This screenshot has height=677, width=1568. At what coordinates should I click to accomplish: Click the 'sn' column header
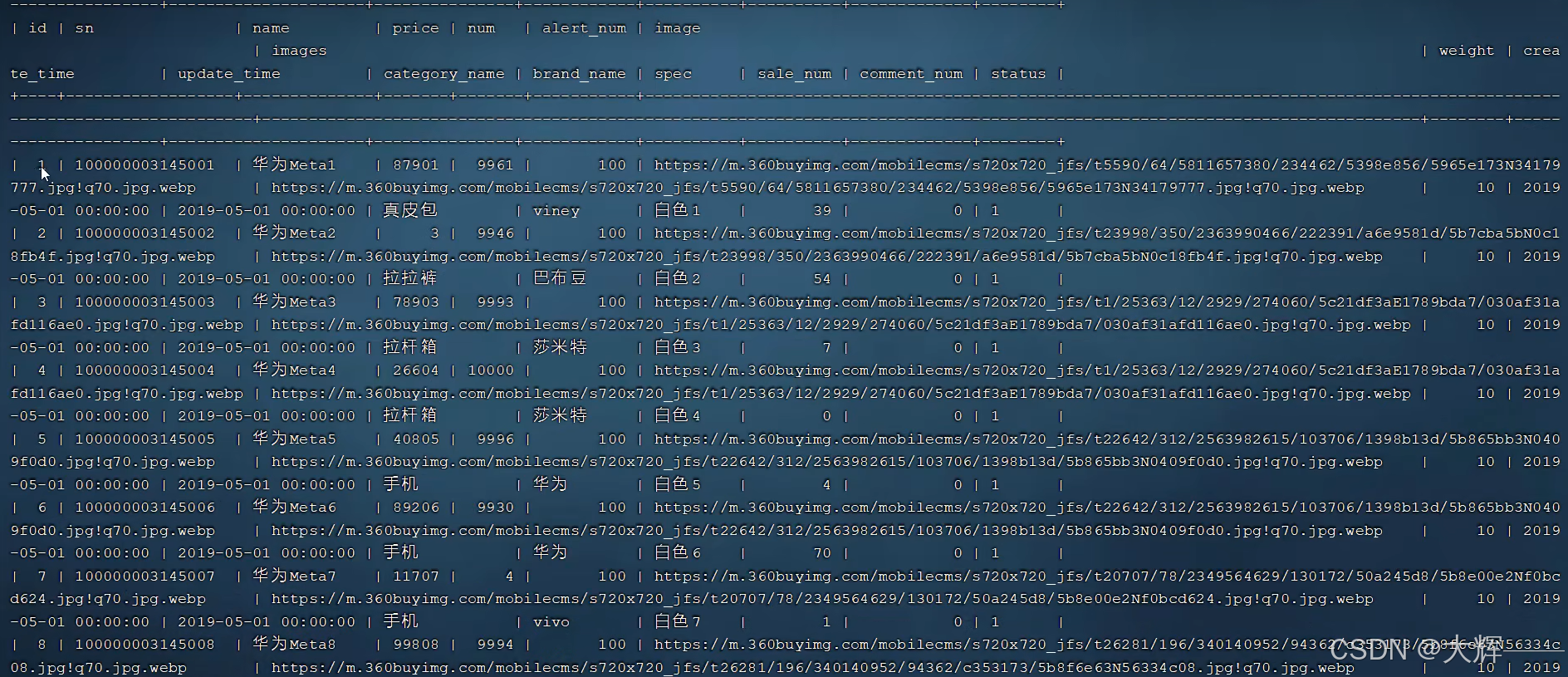(85, 28)
